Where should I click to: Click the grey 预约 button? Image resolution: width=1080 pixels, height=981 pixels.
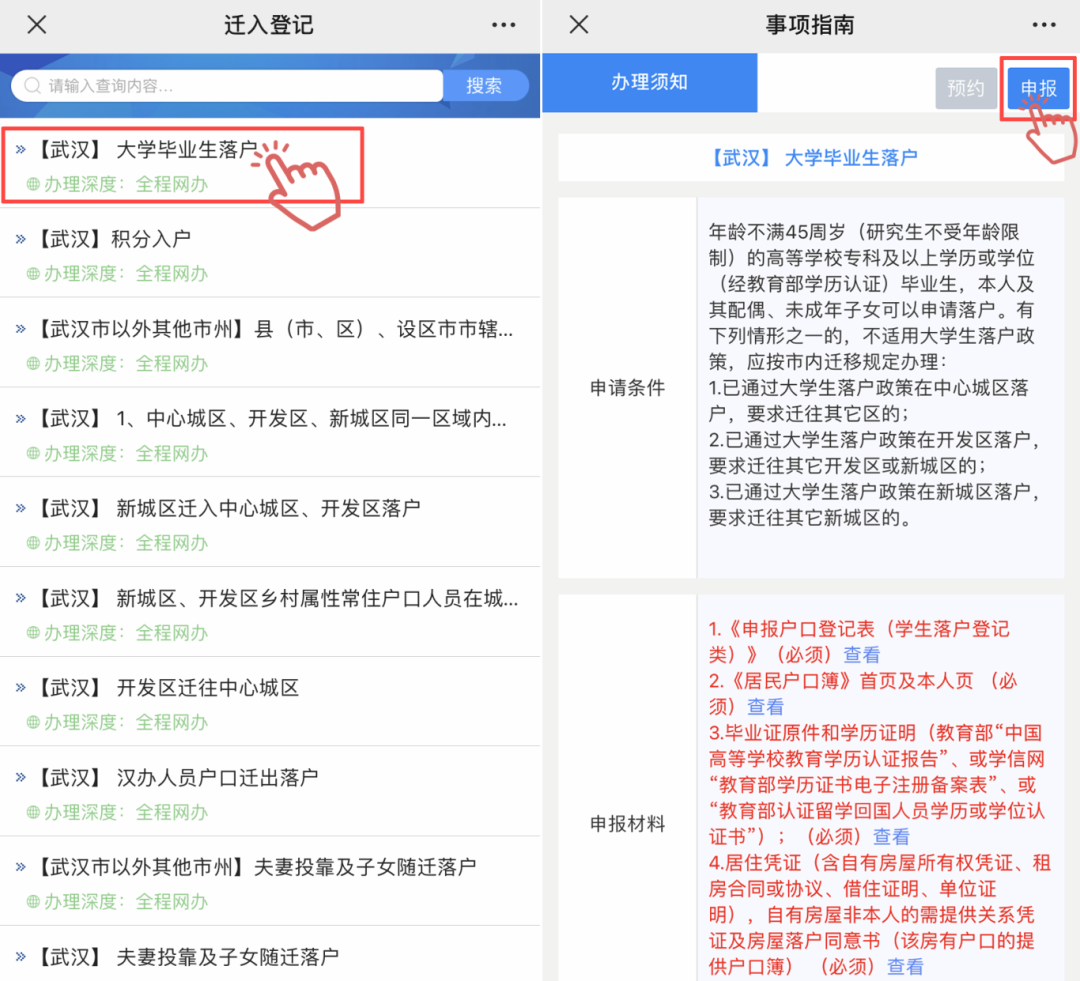(965, 89)
